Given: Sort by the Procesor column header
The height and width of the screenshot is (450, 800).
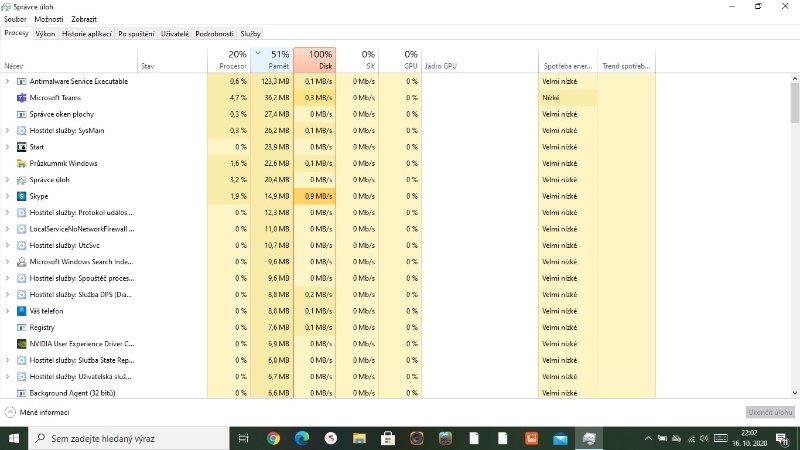Looking at the screenshot, I should tap(229, 60).
